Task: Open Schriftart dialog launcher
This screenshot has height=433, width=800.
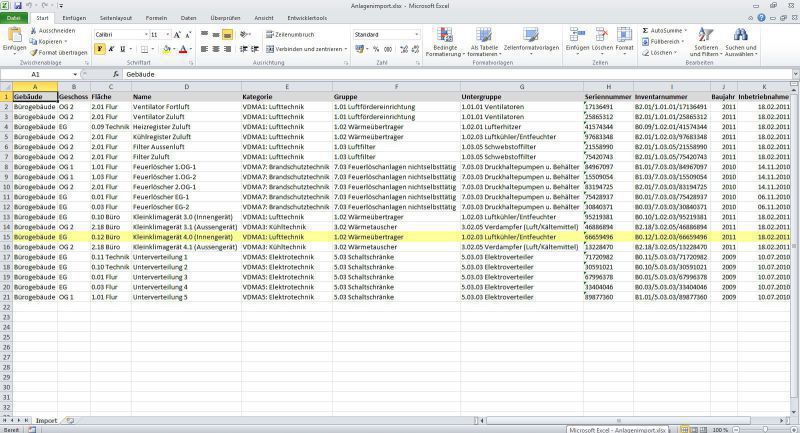Action: (192, 63)
